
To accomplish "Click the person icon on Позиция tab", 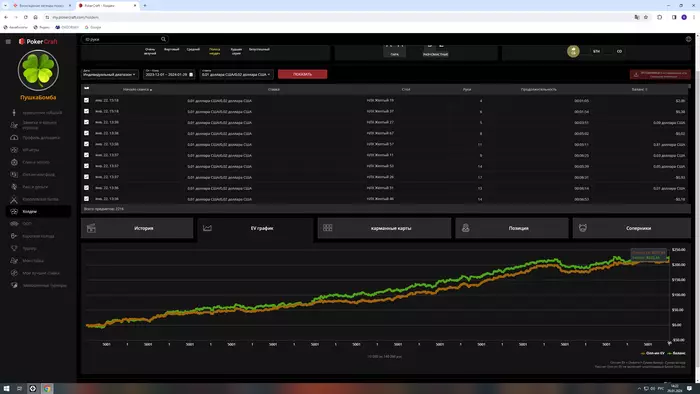I will click(466, 228).
